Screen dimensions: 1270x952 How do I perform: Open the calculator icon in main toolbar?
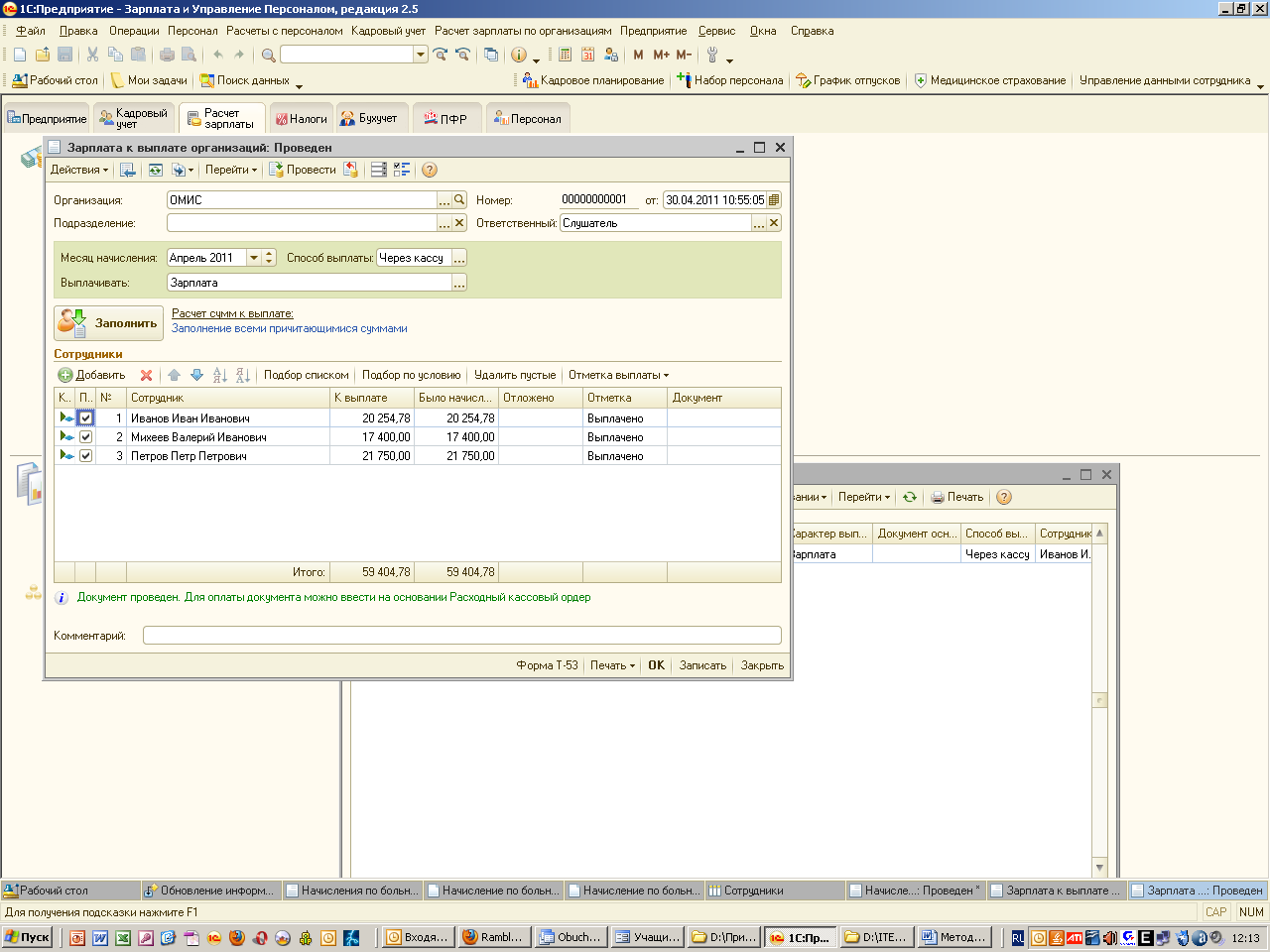(x=565, y=55)
